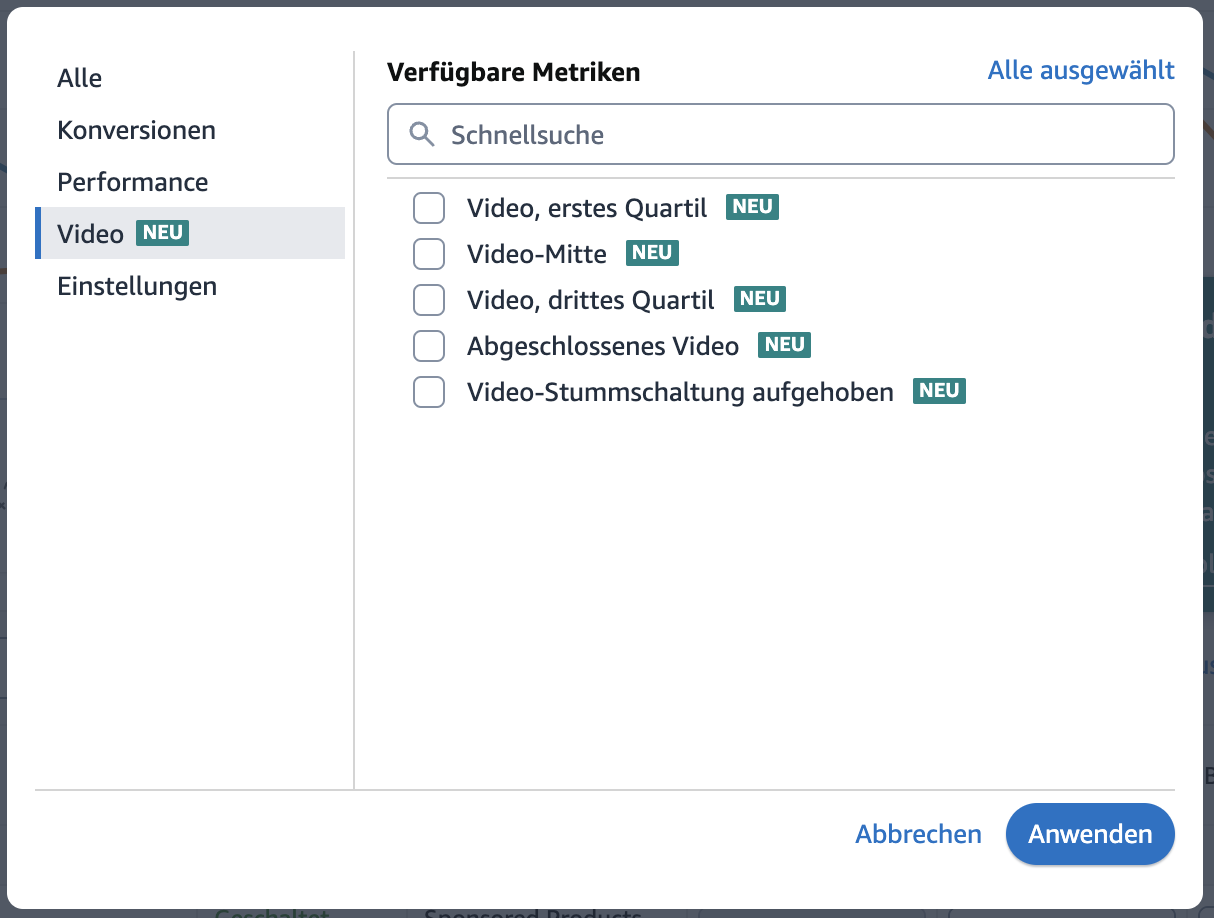Click the NEU badge next to Abgeschlossenes Video
1214x918 pixels.
tap(784, 345)
